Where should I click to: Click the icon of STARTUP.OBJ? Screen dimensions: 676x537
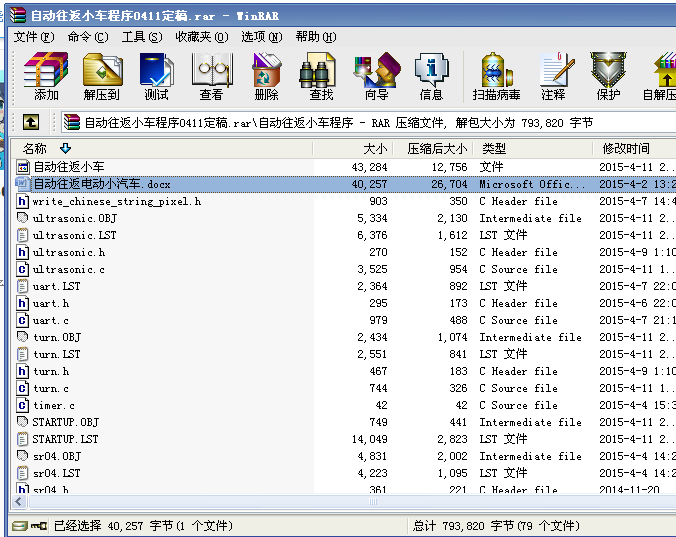(23, 422)
